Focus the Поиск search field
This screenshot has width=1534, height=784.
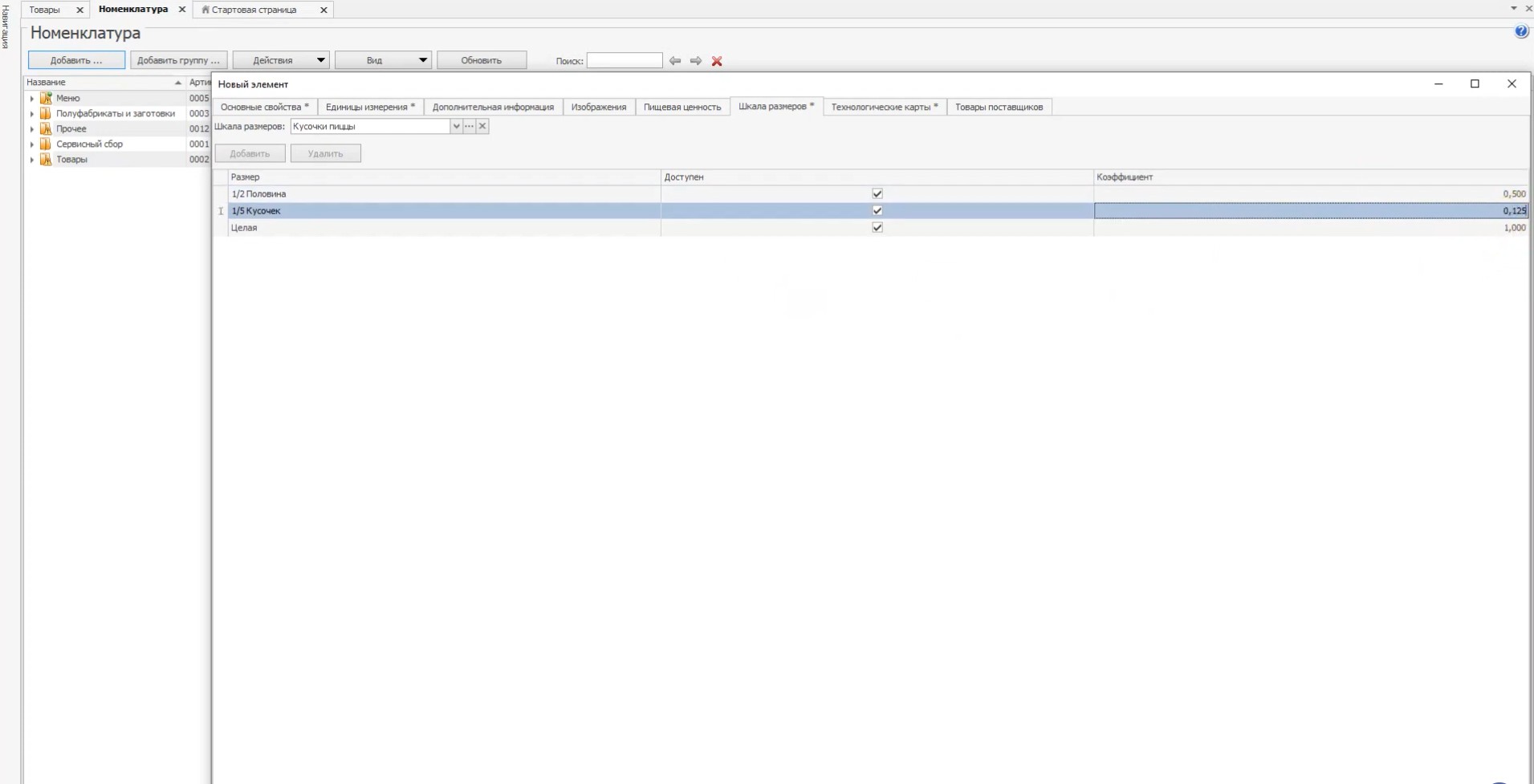[625, 60]
